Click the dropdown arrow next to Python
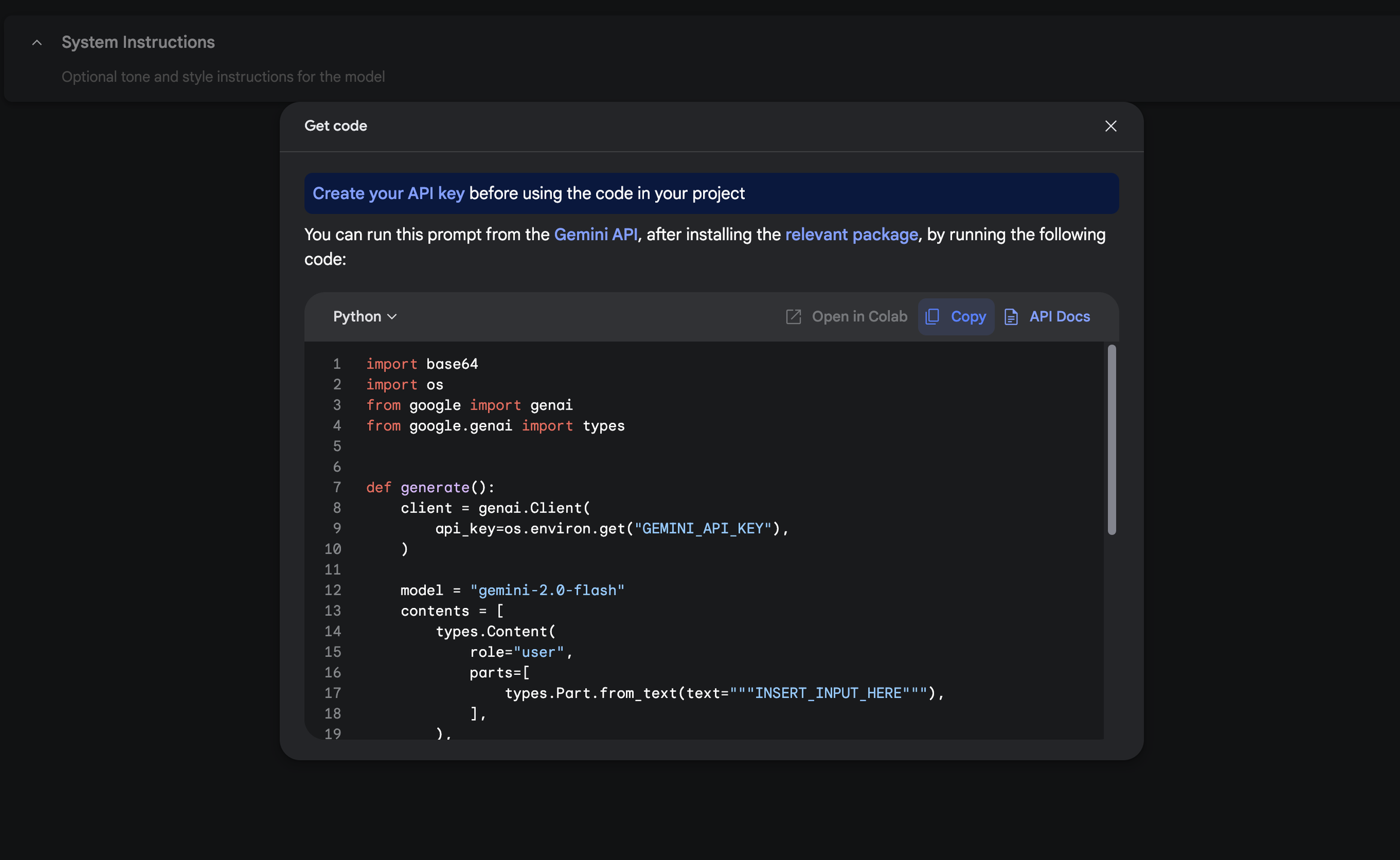Viewport: 1400px width, 860px height. click(392, 317)
